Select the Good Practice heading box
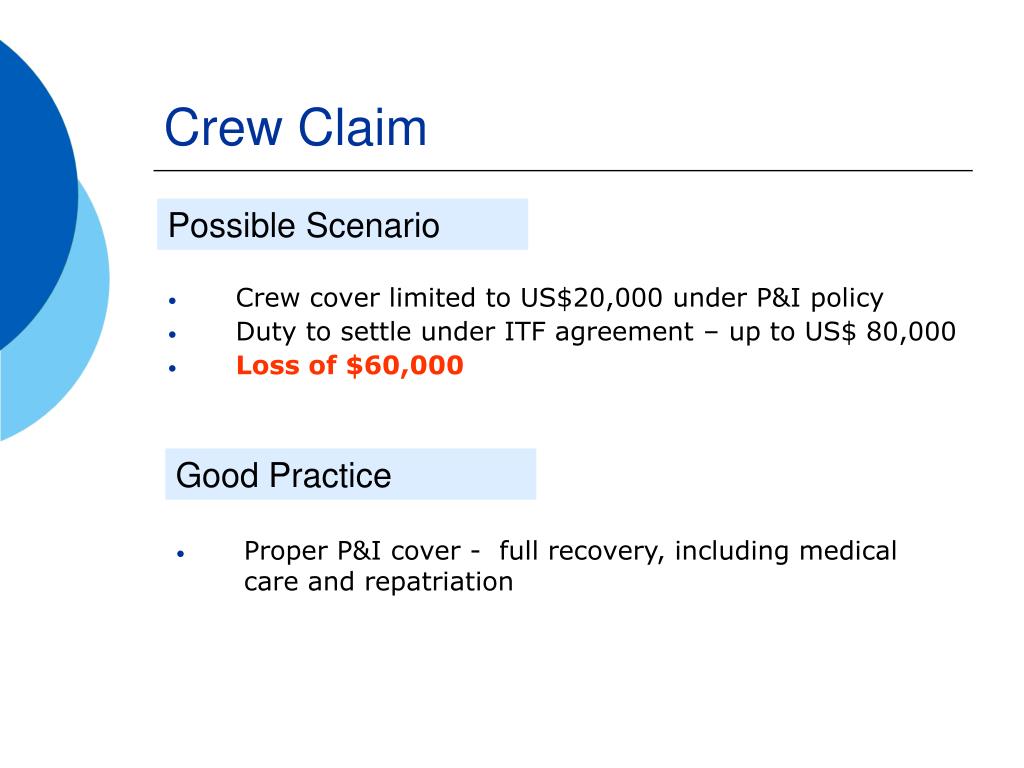The height and width of the screenshot is (768, 1024). pos(351,474)
